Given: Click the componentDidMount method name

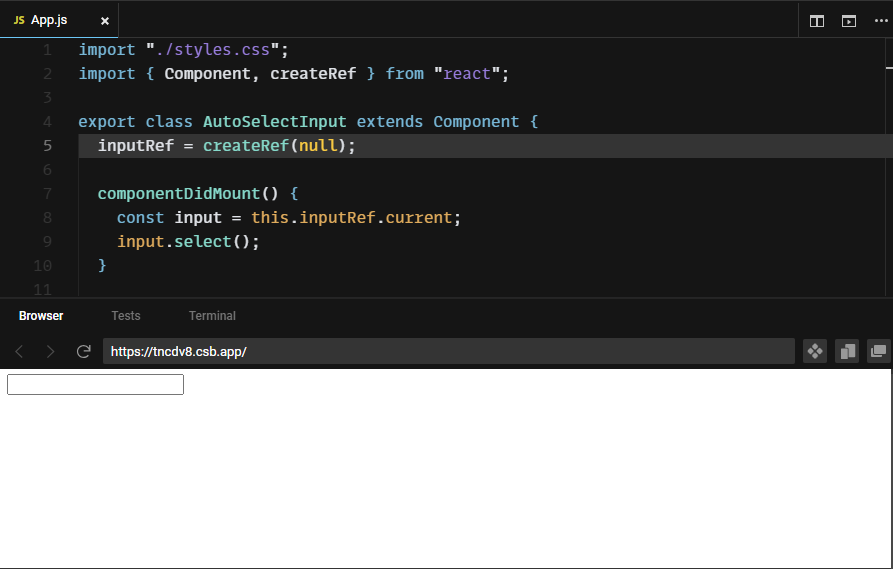Looking at the screenshot, I should point(179,194).
